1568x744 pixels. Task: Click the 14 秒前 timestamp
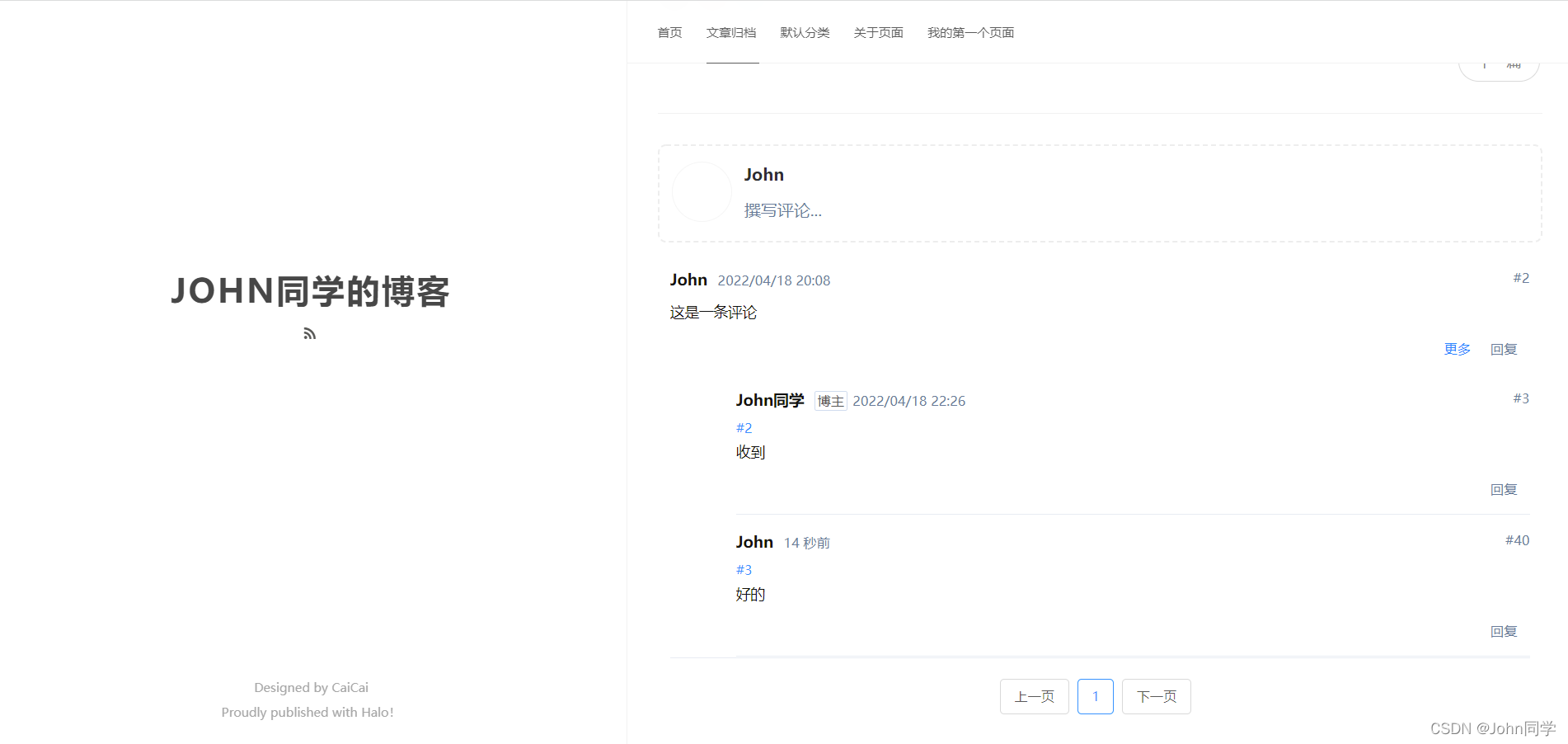pyautogui.click(x=807, y=543)
